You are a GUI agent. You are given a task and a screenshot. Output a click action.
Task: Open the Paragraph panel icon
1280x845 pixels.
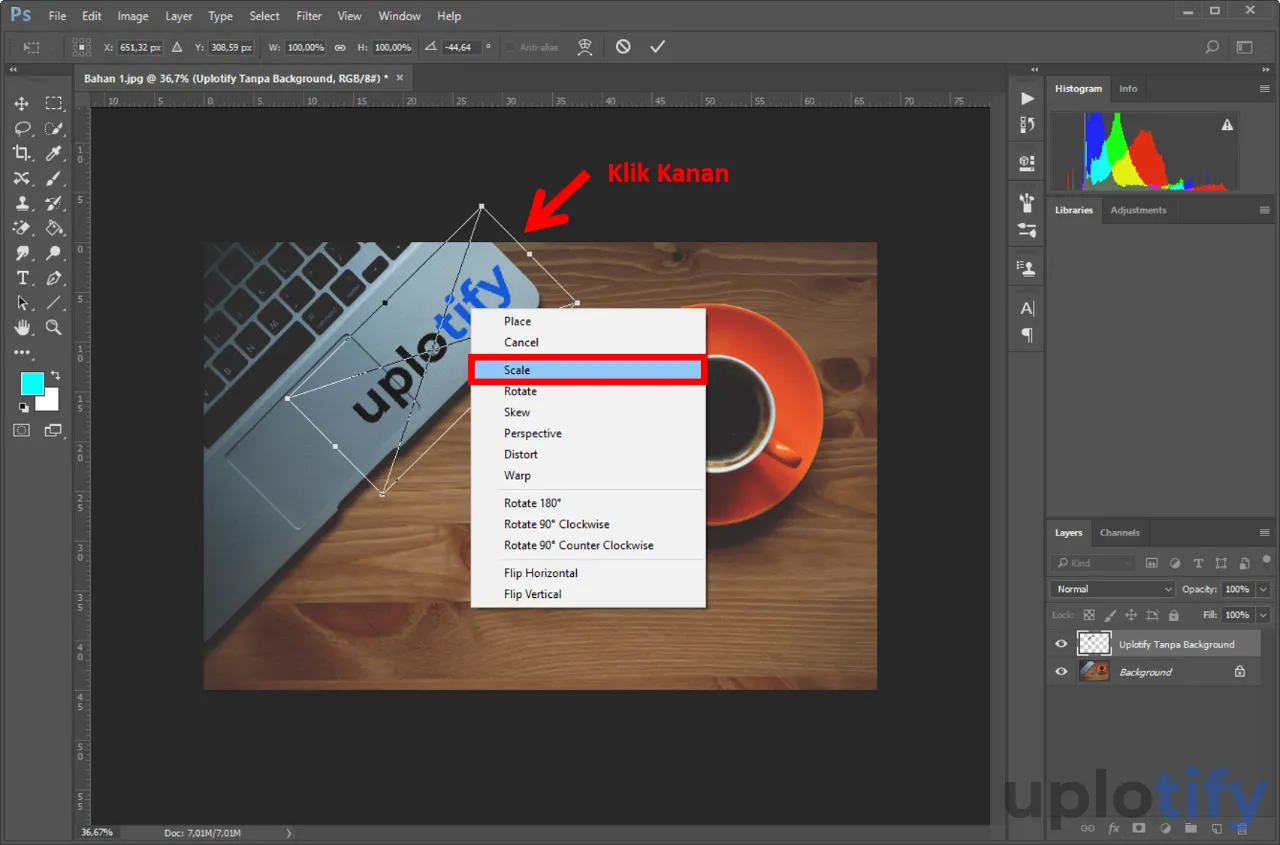[x=1027, y=335]
